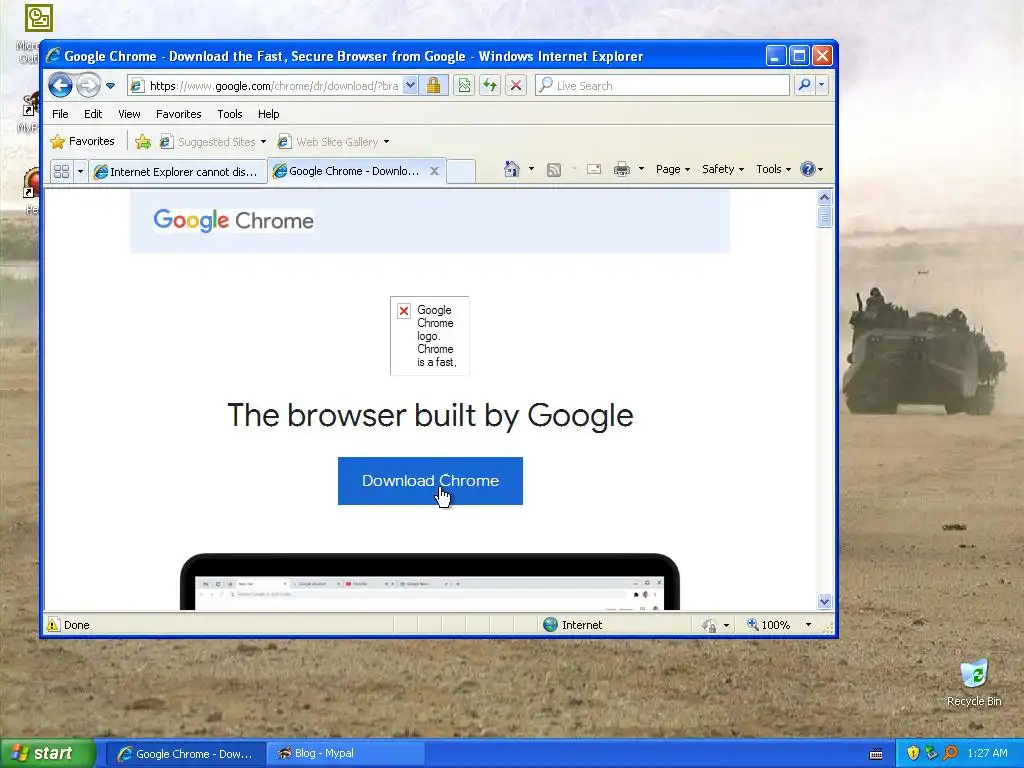Click the status bar warning icon
The height and width of the screenshot is (768, 1024).
tap(53, 625)
